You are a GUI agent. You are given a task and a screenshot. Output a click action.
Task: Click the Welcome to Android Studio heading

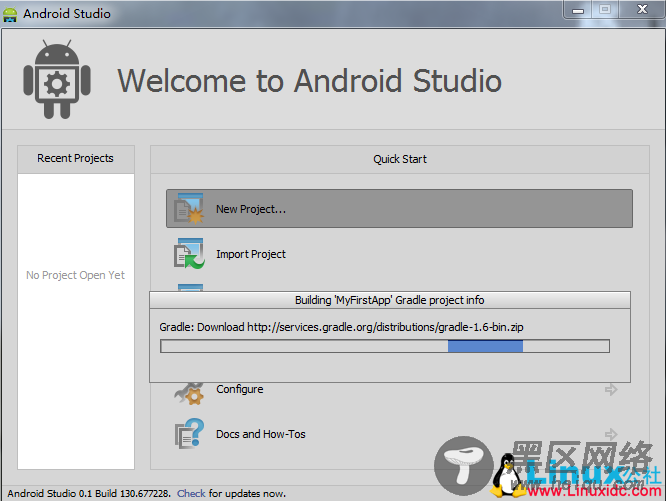pyautogui.click(x=310, y=81)
